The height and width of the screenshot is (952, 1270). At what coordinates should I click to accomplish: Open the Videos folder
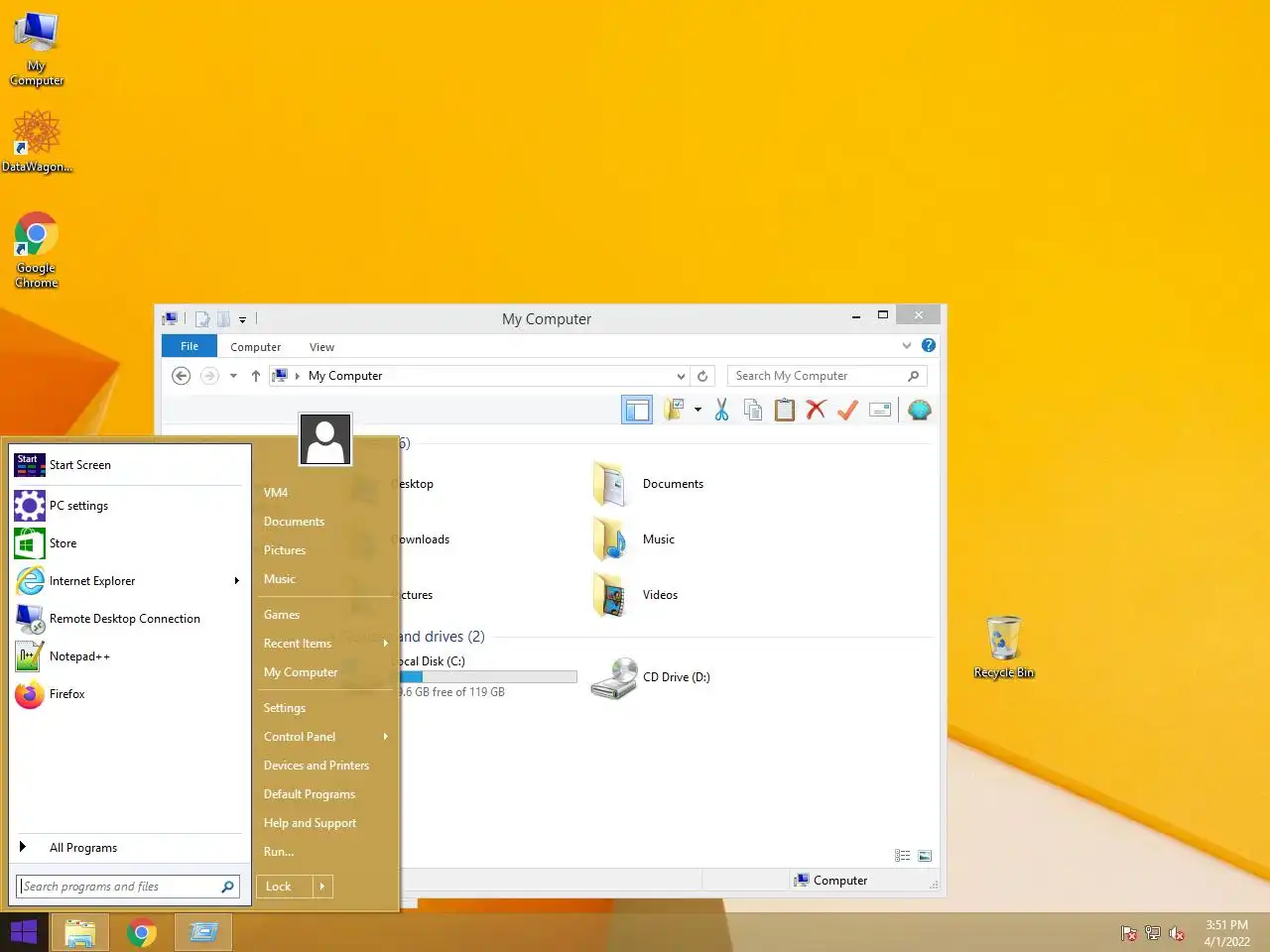click(637, 595)
